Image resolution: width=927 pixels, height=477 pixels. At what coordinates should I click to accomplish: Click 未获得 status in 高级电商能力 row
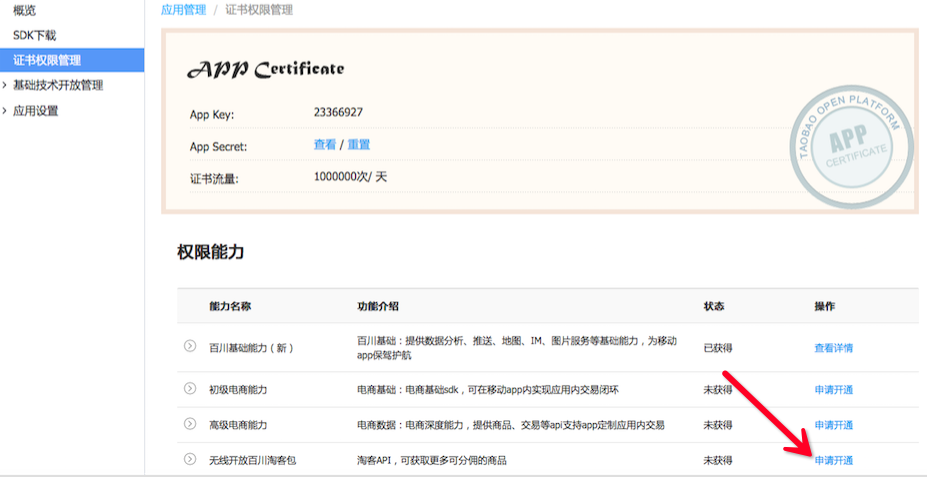click(x=718, y=425)
